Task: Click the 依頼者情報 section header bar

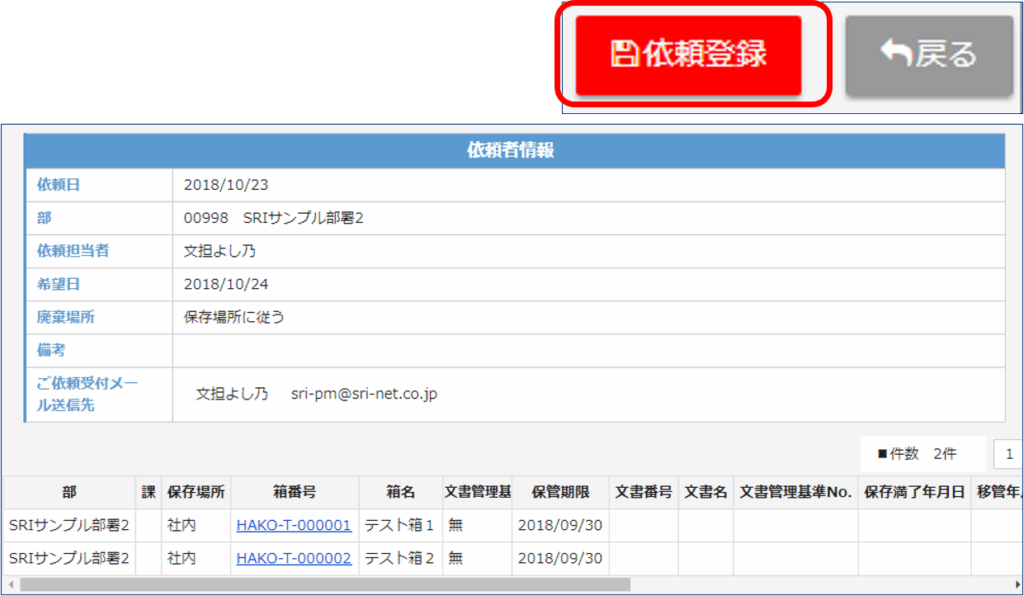Action: click(x=513, y=151)
